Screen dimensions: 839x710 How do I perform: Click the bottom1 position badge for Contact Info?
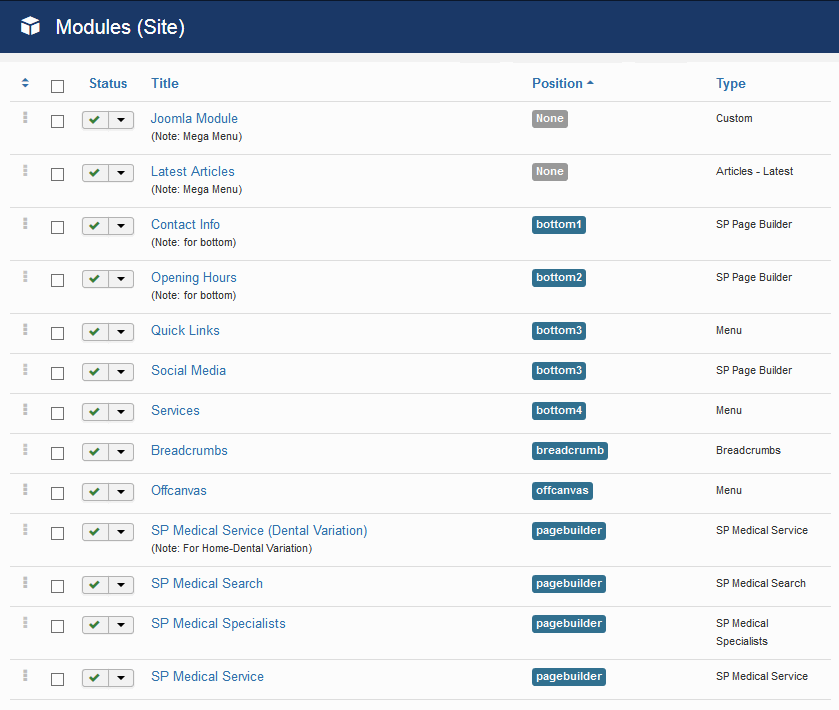pos(559,224)
